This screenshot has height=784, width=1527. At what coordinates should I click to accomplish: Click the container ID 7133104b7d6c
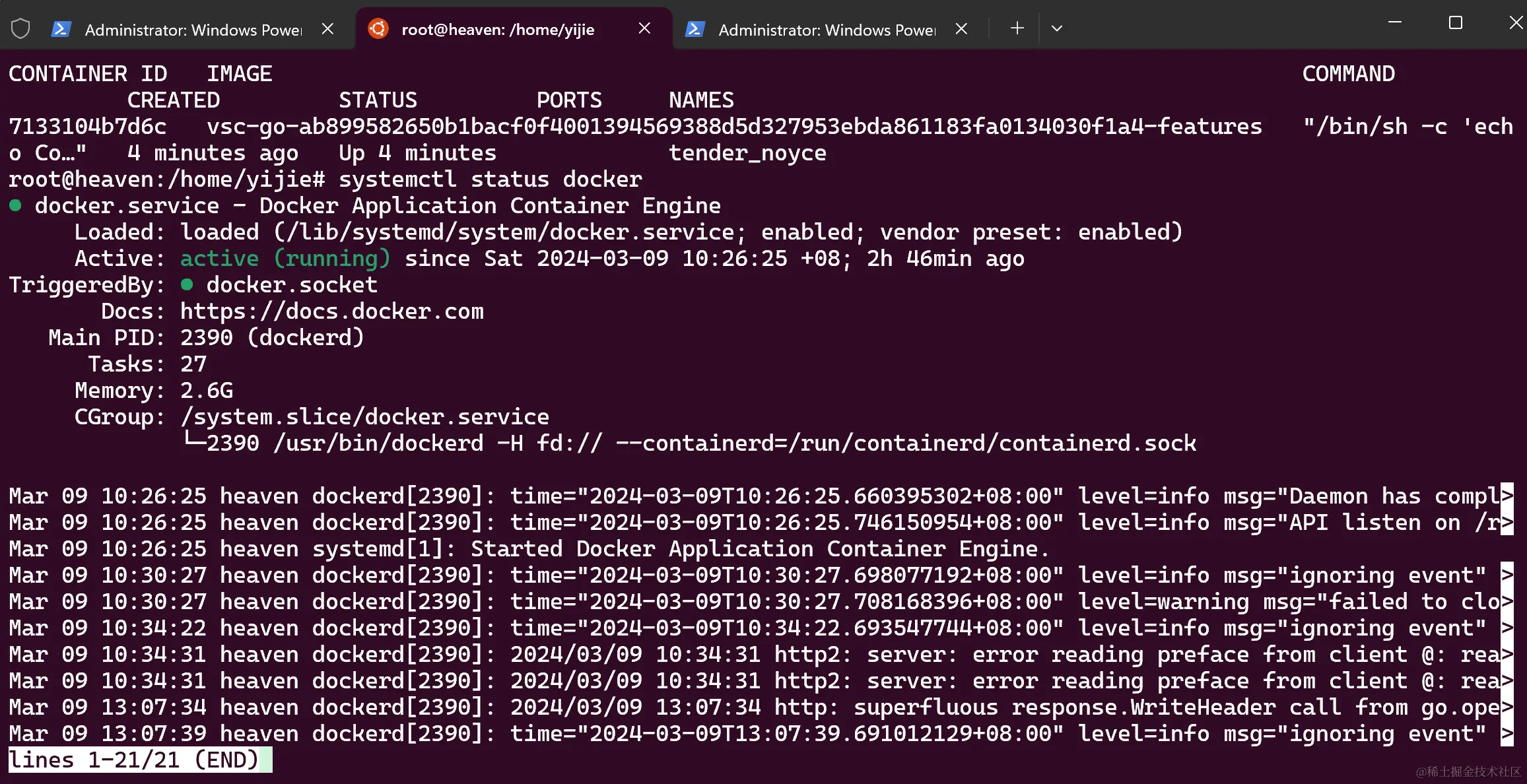click(x=87, y=126)
